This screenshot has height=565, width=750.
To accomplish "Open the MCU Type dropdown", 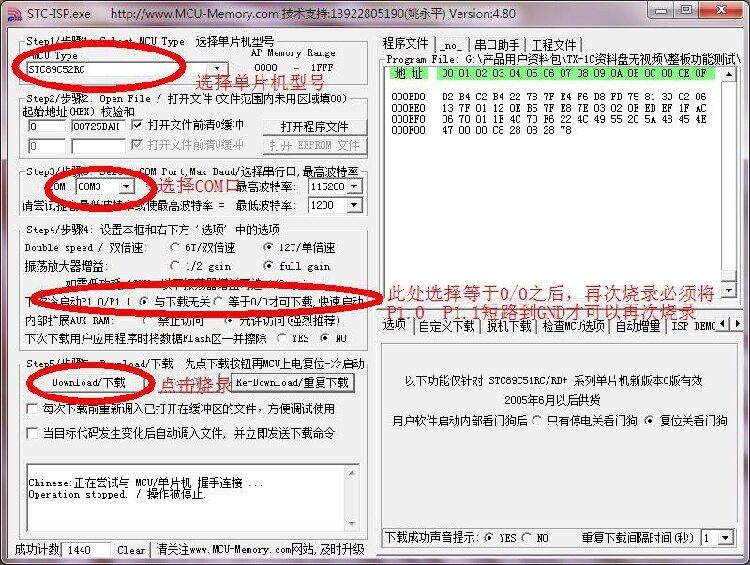I will pyautogui.click(x=218, y=70).
